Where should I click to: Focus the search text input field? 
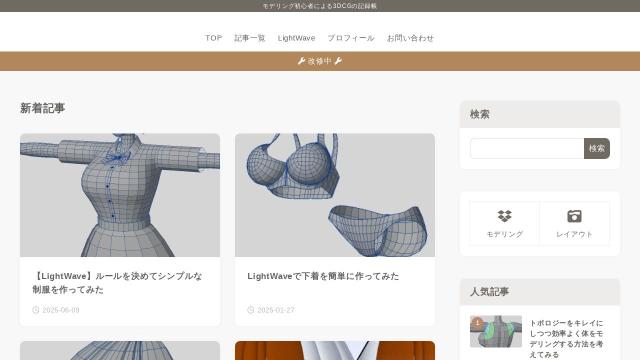click(527, 148)
